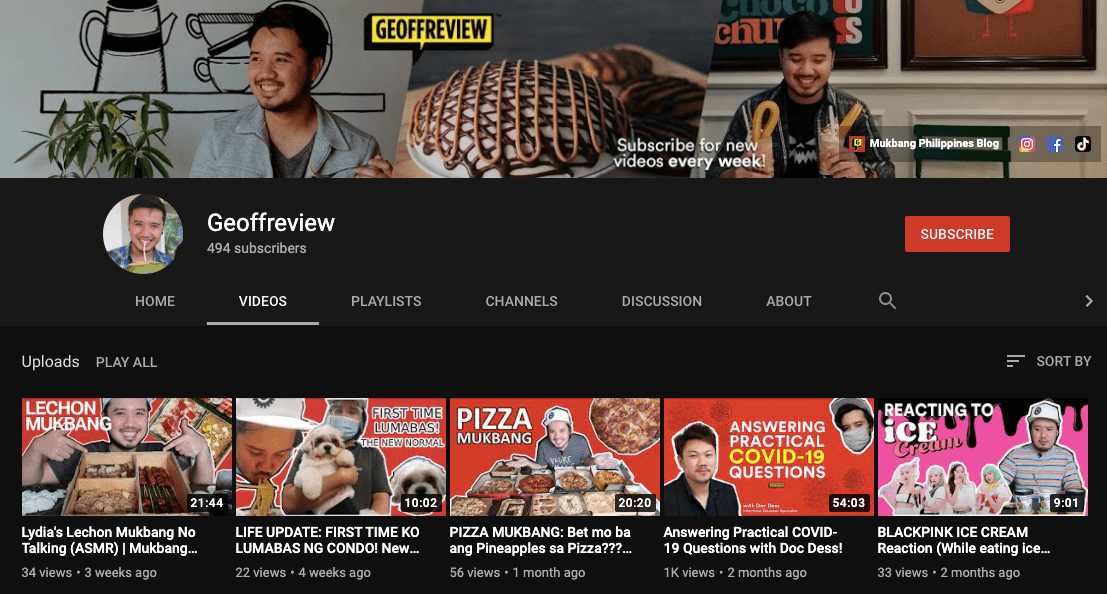This screenshot has height=594, width=1107.
Task: Click the 20:20 duration badge
Action: point(635,503)
